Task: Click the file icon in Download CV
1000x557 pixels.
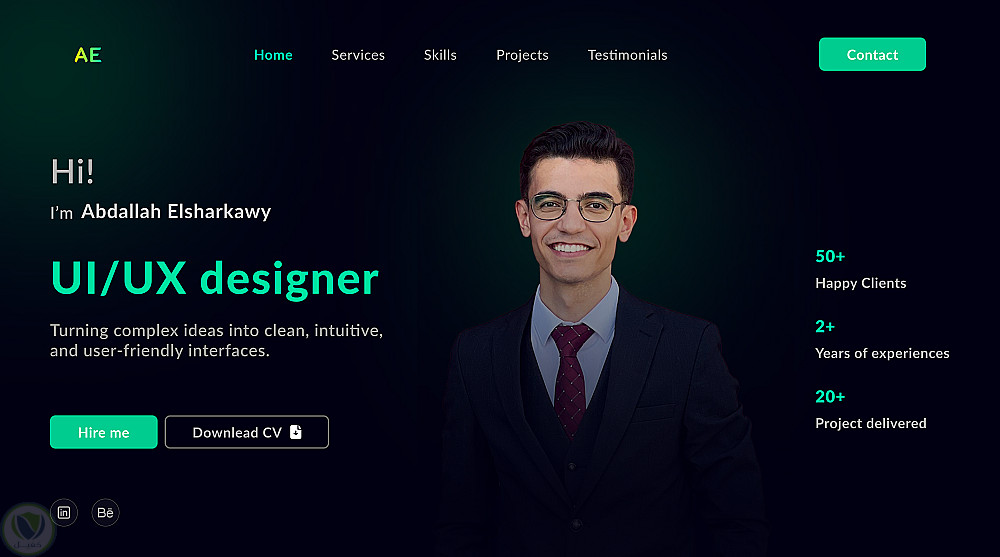Action: pos(296,432)
